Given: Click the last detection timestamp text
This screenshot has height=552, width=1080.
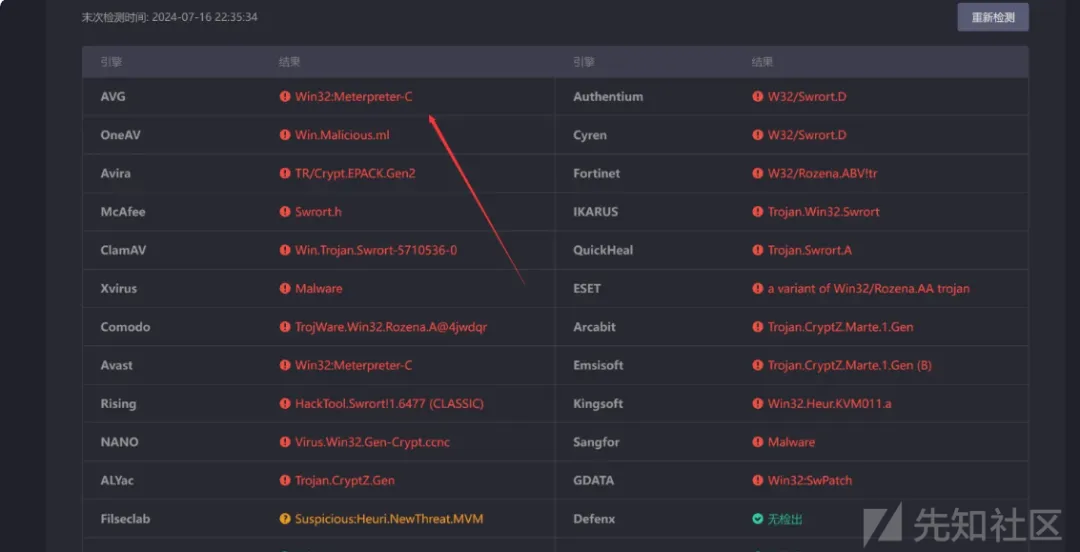Looking at the screenshot, I should [170, 17].
